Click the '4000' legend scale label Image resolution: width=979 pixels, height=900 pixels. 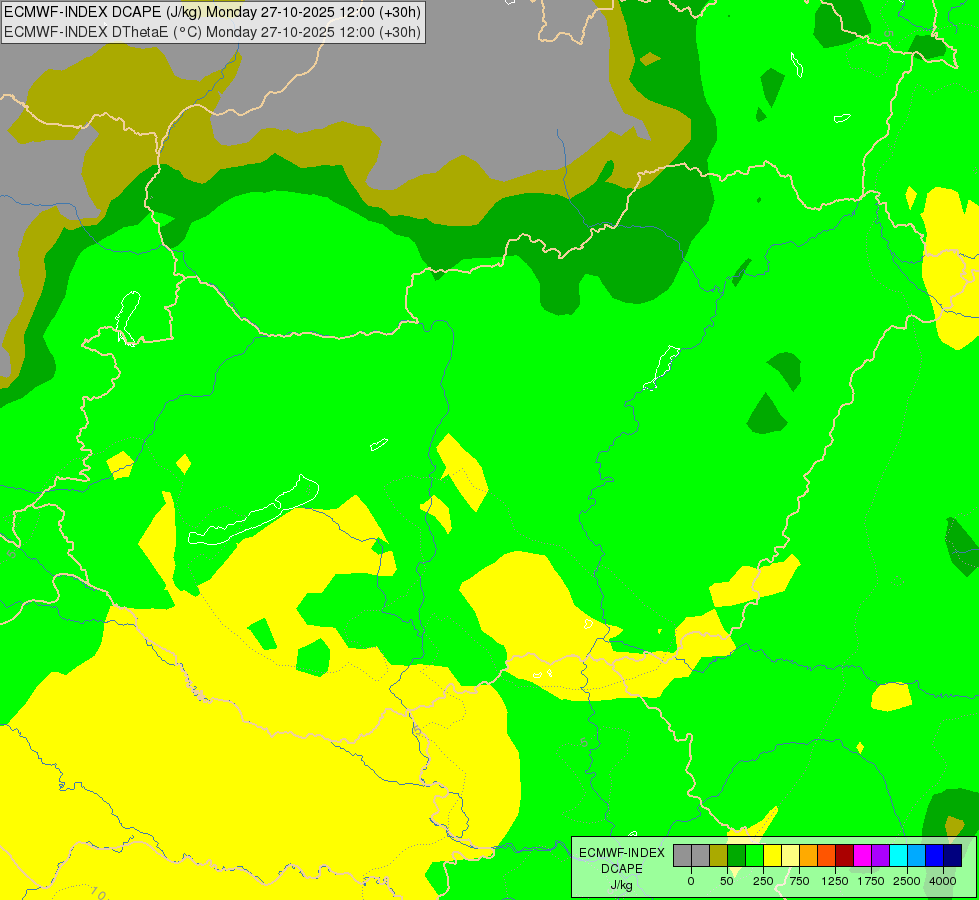pos(943,881)
